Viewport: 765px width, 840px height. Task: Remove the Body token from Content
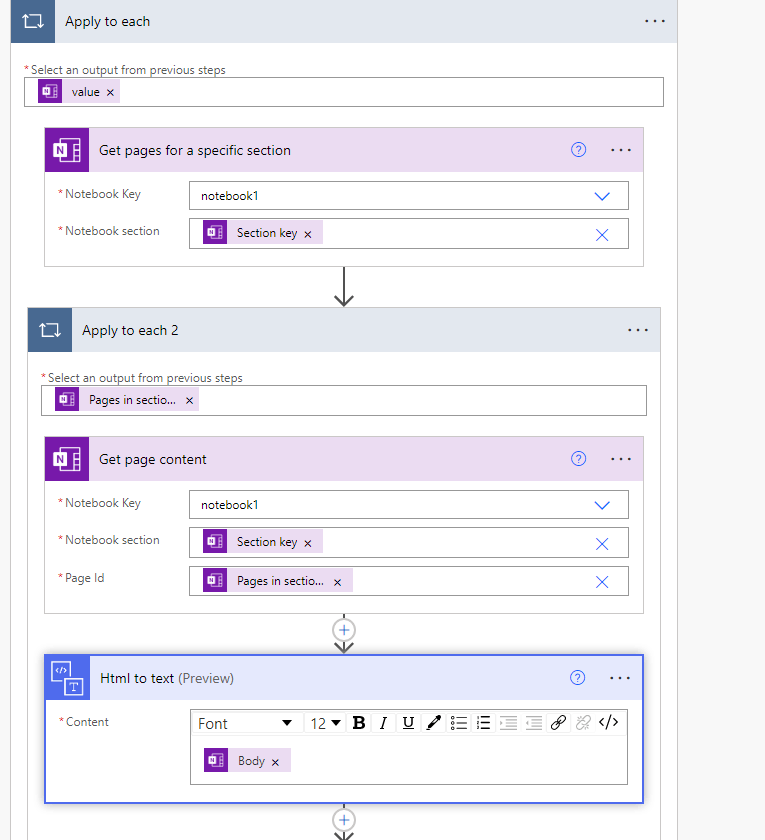point(276,760)
